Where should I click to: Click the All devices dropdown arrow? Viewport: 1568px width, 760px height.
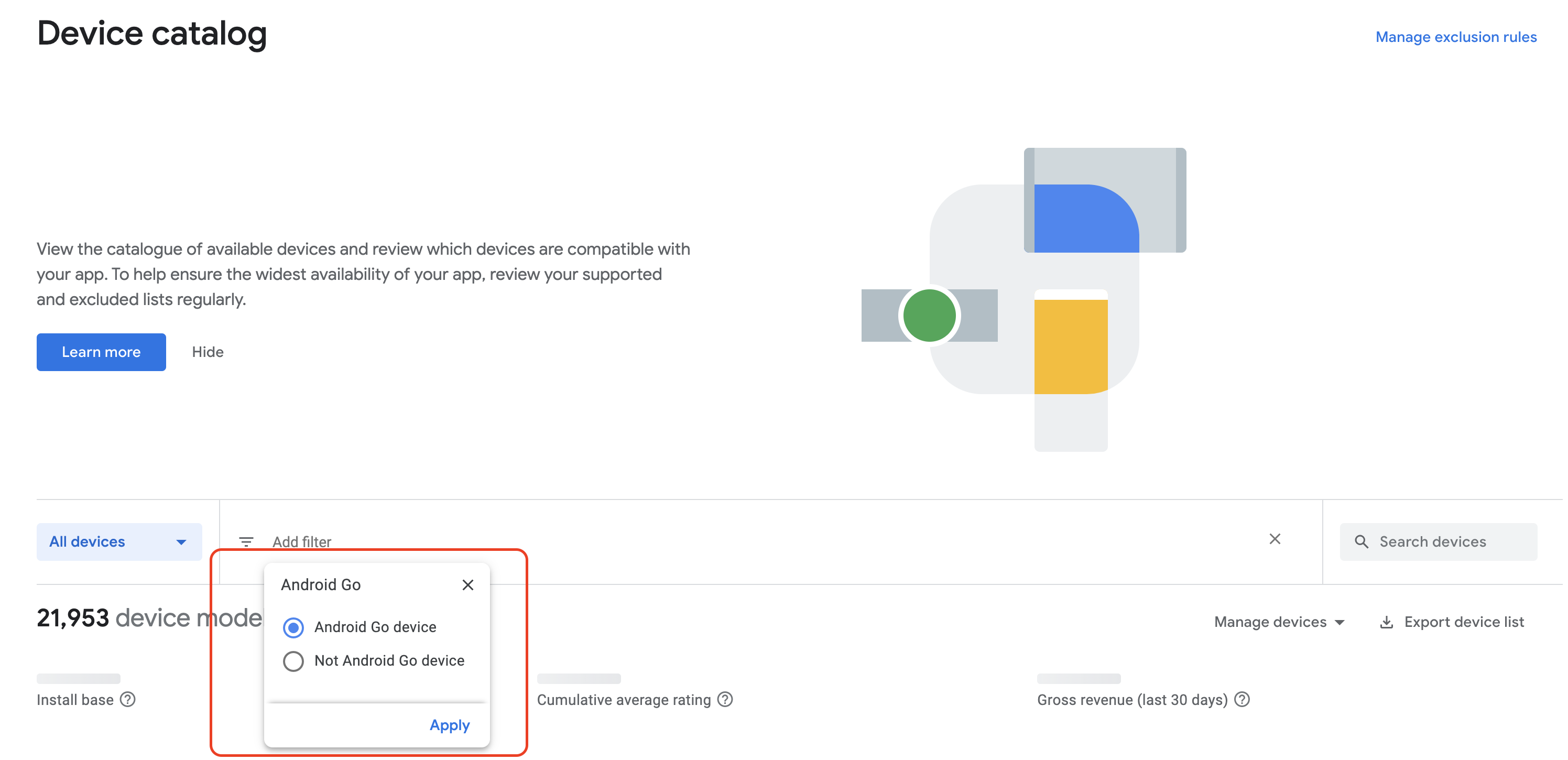tap(181, 542)
